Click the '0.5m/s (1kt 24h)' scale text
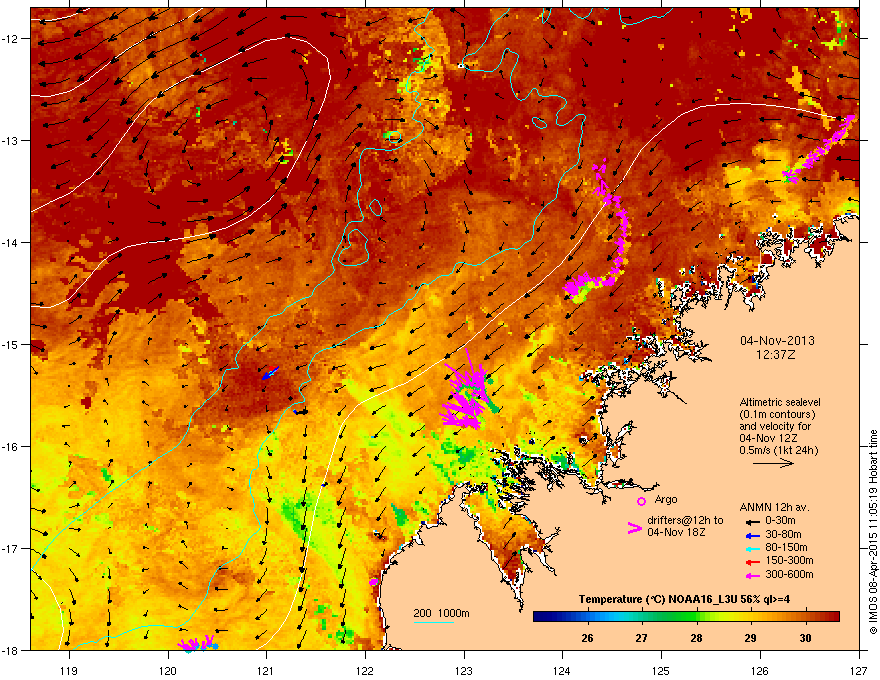The width and height of the screenshot is (880, 680). (x=778, y=450)
